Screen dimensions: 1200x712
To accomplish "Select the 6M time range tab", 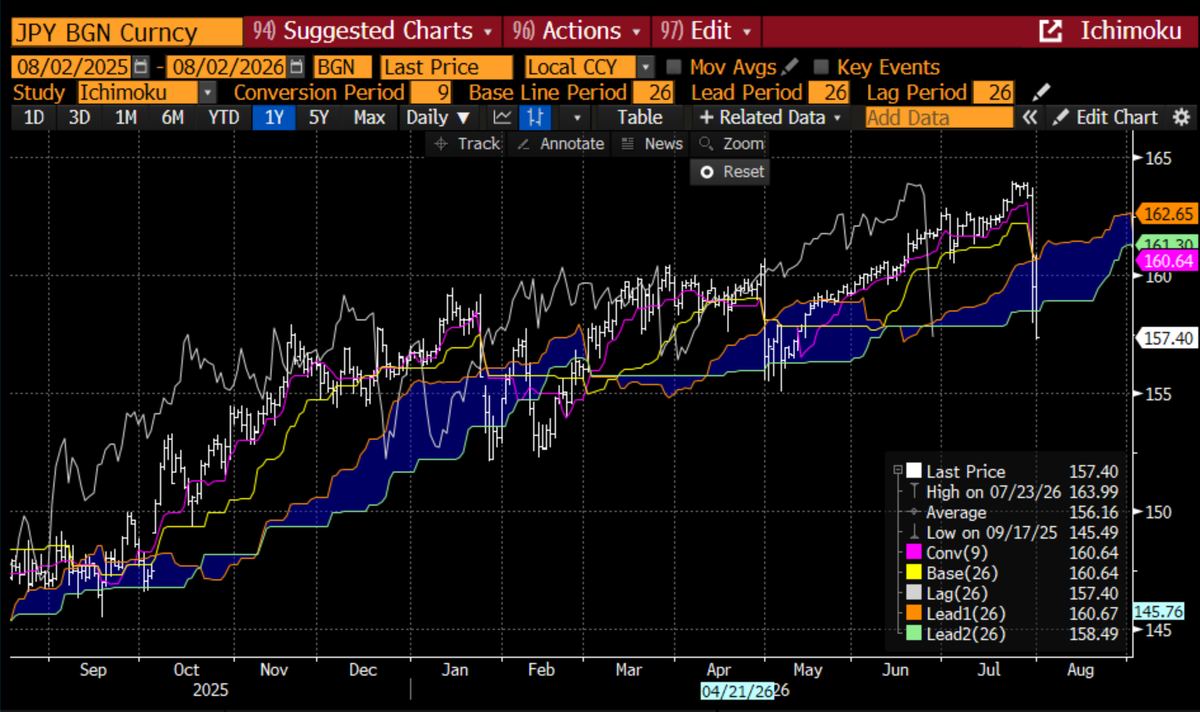I will click(x=172, y=117).
